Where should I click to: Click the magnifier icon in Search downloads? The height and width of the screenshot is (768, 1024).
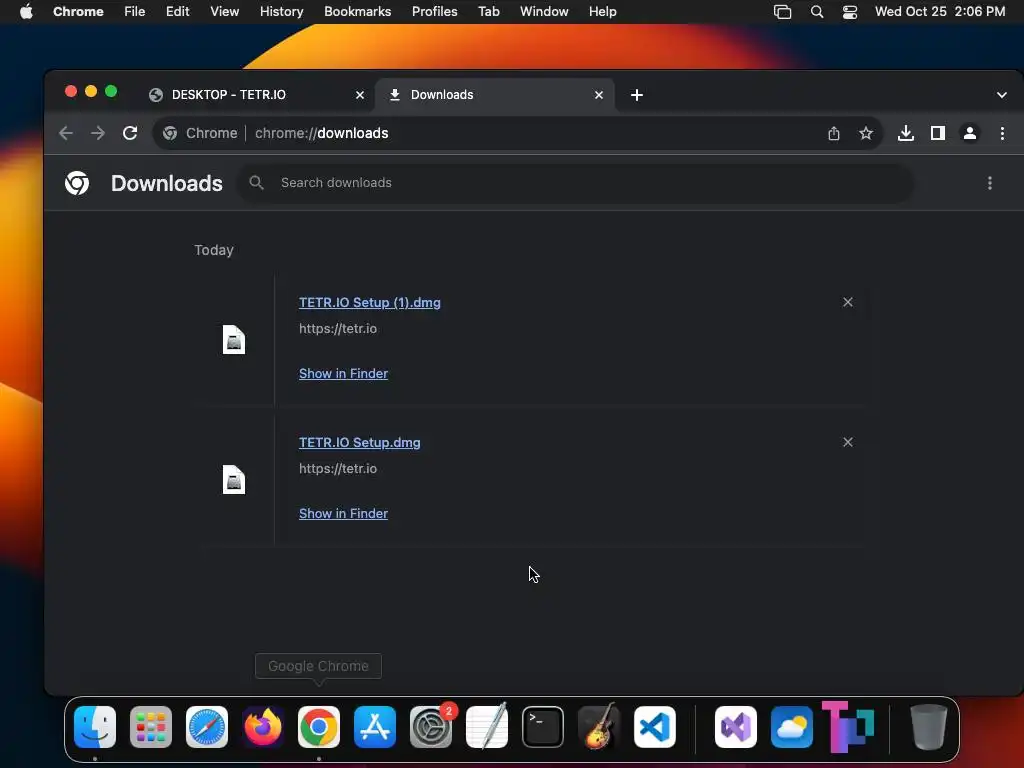[257, 183]
